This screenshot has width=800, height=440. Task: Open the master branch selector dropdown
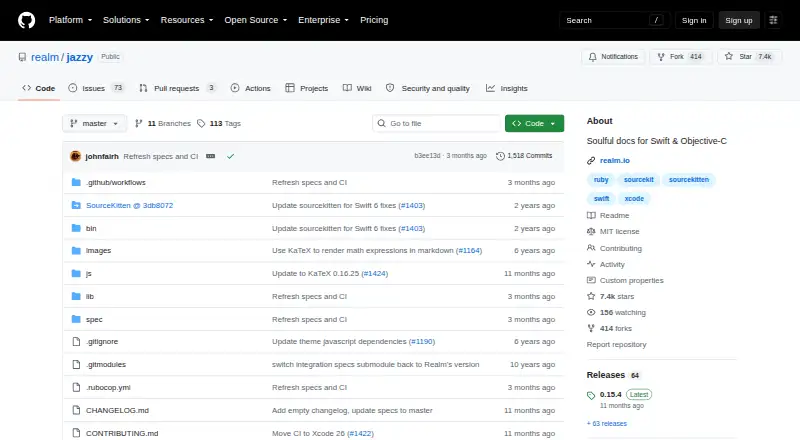94,124
